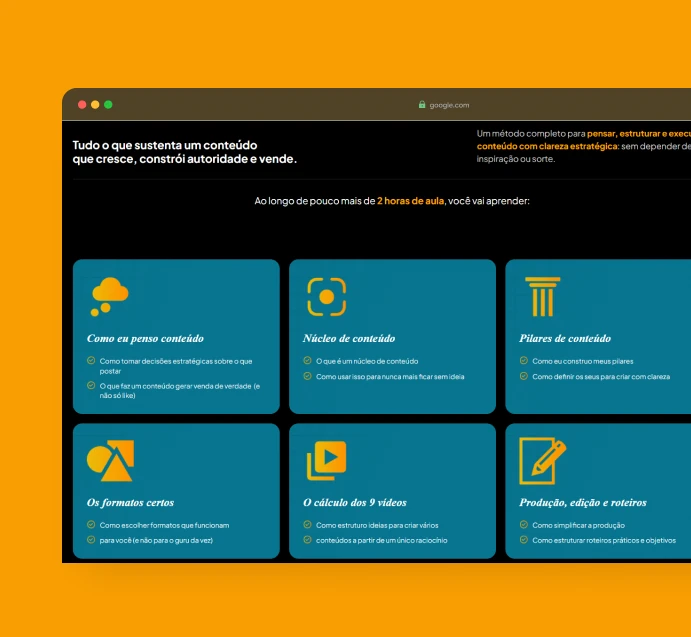Select the 'Núcleo de conteúdo' card title
Screen dimensions: 691x637
click(x=349, y=339)
